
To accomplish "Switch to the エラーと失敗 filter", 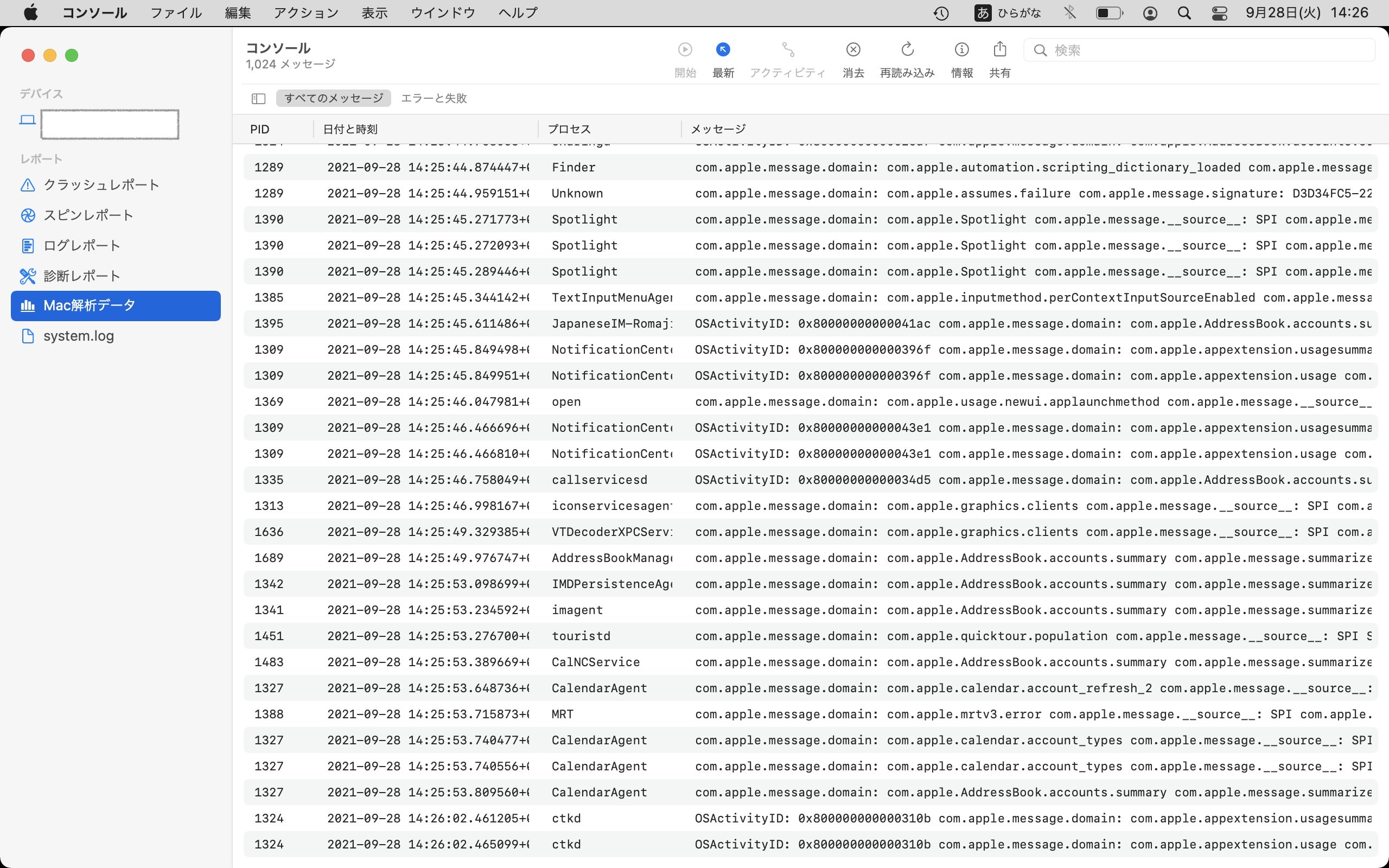I will pyautogui.click(x=434, y=98).
